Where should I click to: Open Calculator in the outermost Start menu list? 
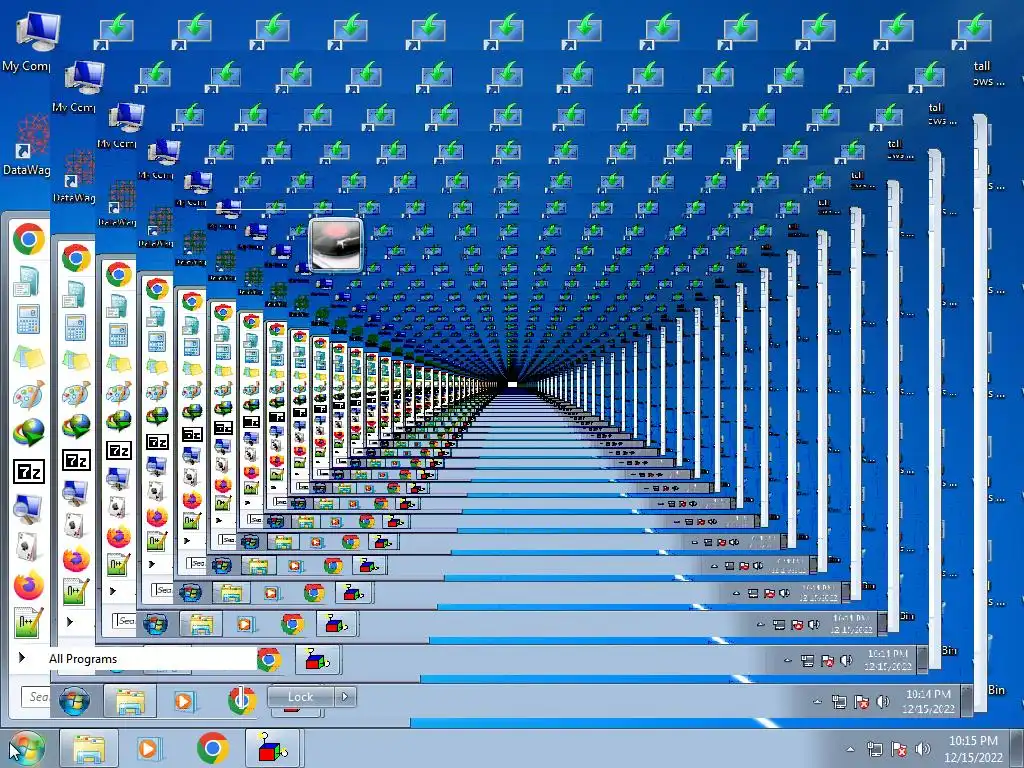[x=28, y=319]
